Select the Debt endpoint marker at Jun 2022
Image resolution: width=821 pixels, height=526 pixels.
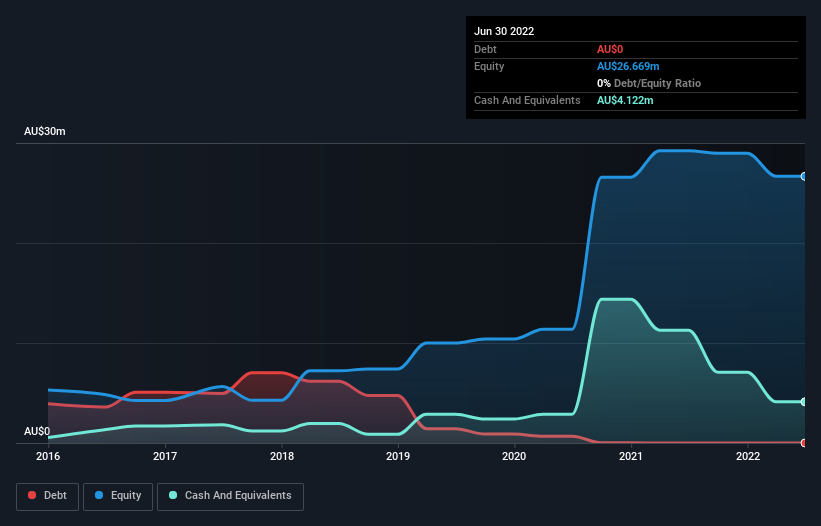[804, 443]
